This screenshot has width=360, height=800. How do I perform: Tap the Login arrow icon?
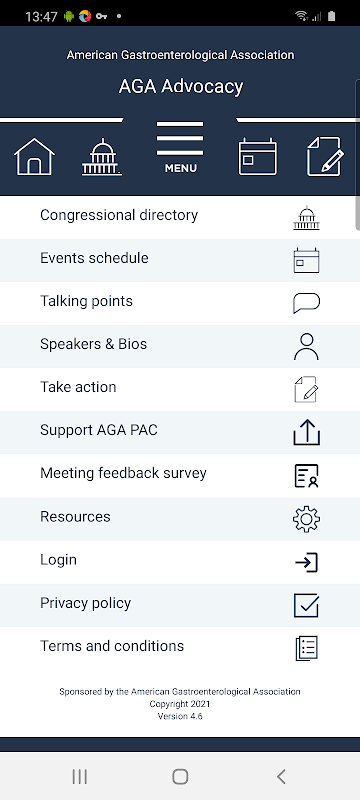(x=306, y=562)
